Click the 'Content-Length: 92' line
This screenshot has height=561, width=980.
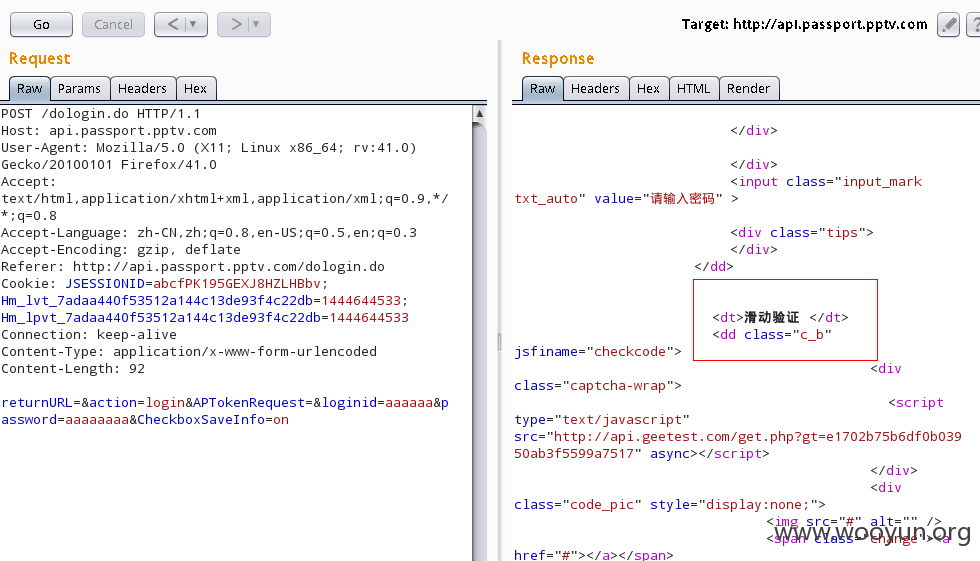tap(73, 369)
